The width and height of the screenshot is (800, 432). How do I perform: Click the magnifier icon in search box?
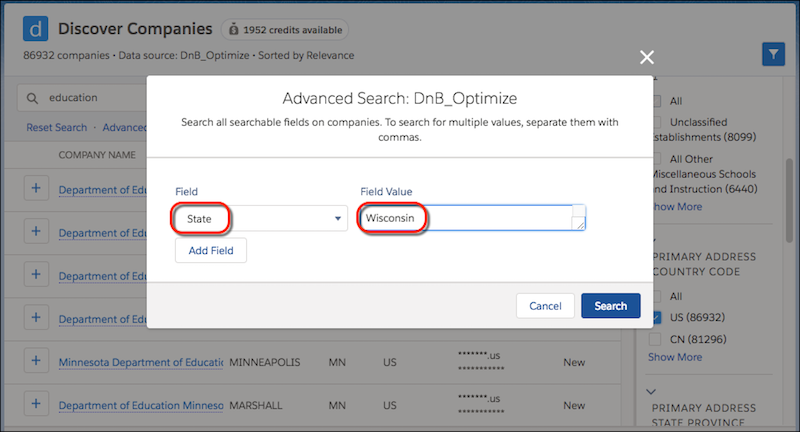point(32,98)
